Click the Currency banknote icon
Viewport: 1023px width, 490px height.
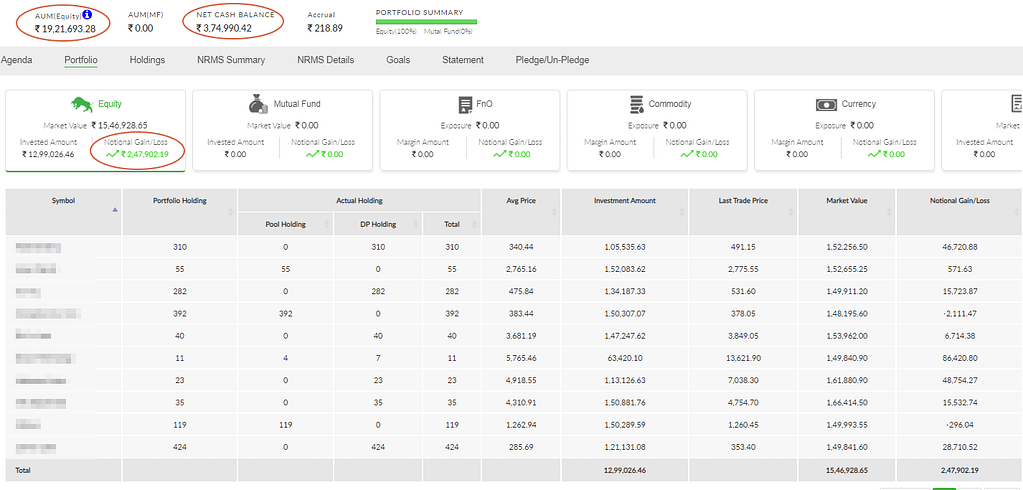[826, 105]
